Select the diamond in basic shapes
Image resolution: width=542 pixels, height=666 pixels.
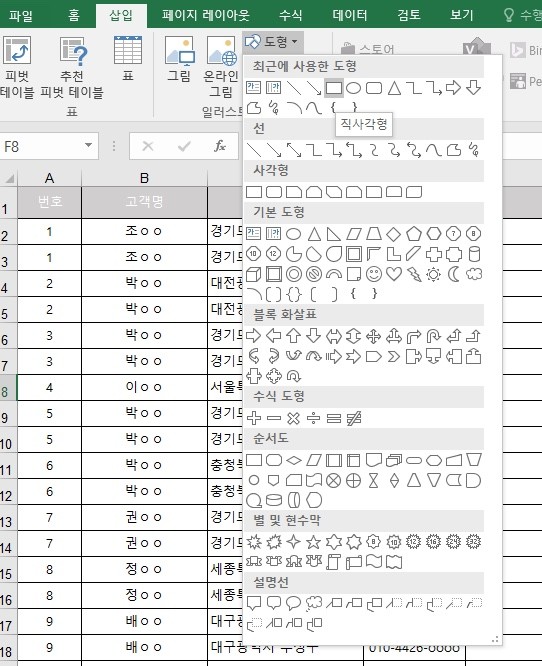[394, 234]
